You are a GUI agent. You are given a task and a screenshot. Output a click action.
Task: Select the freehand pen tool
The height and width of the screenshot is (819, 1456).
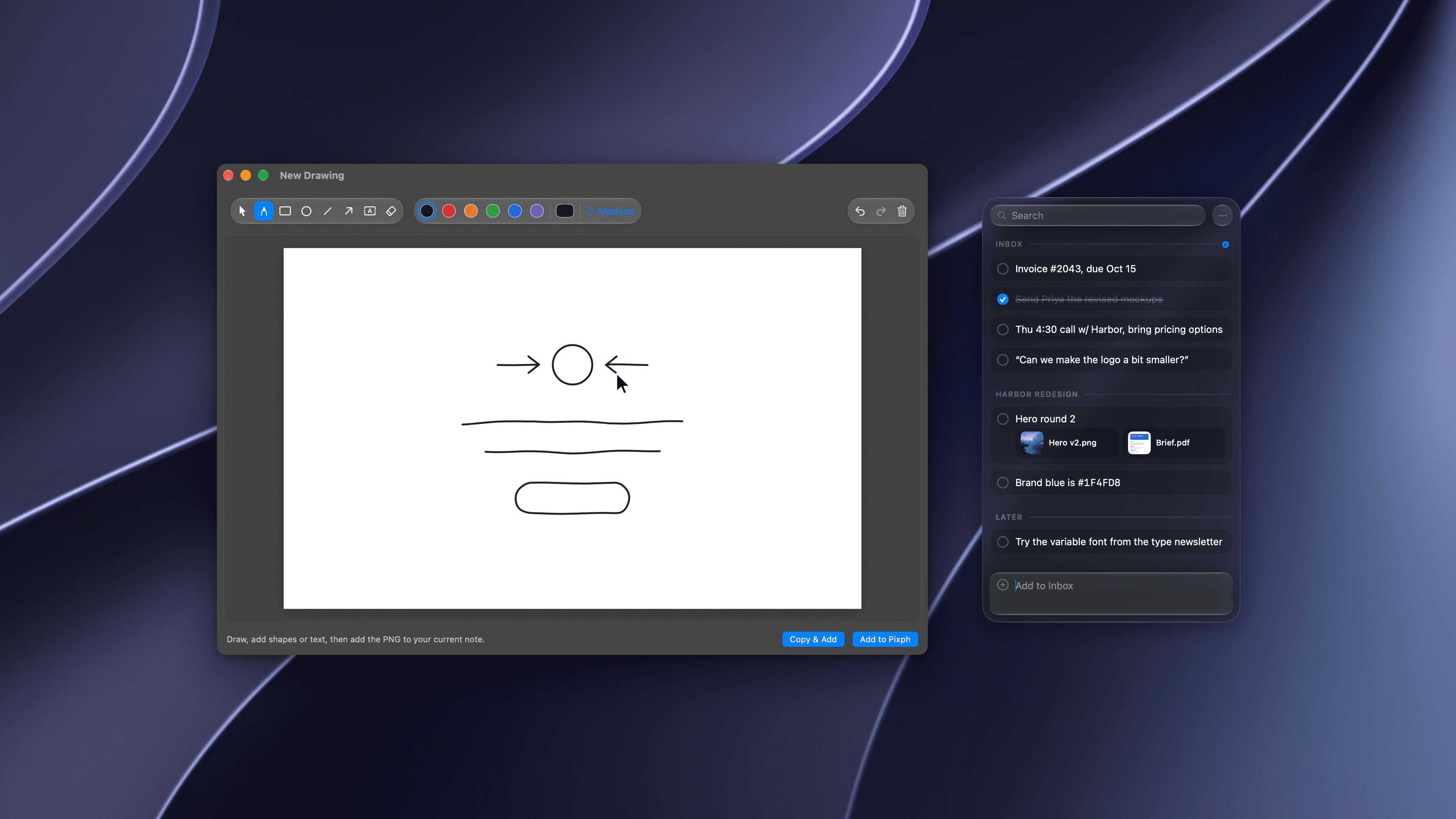point(264,211)
